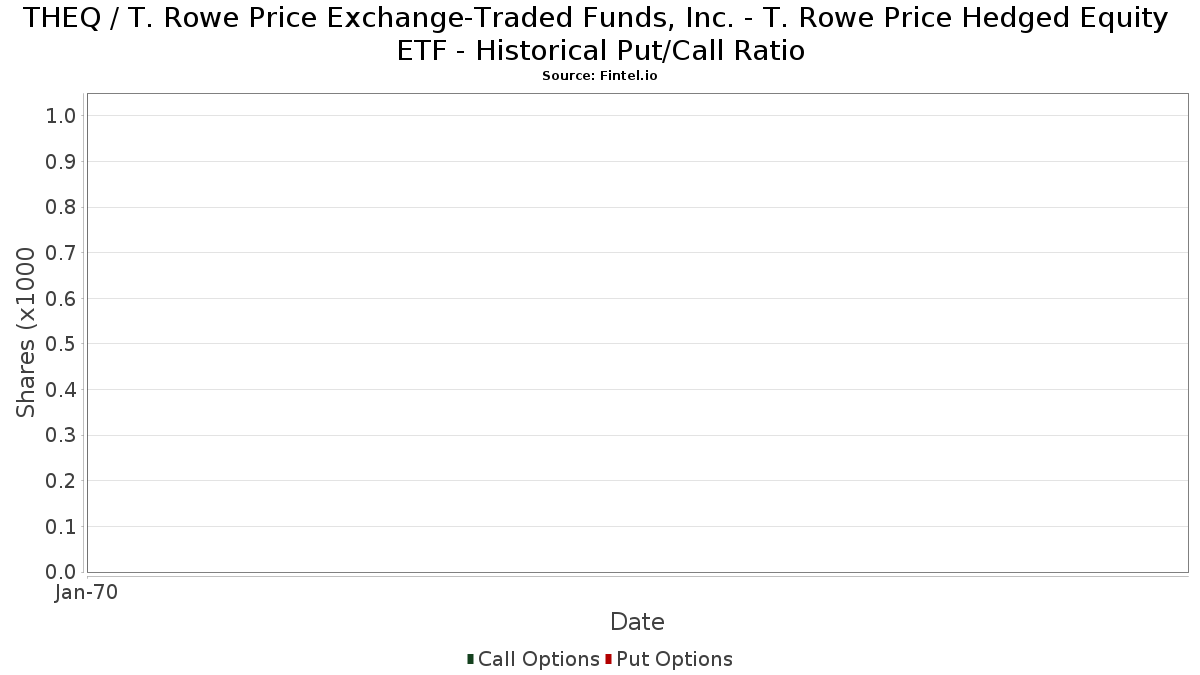The width and height of the screenshot is (1200, 675).
Task: Toggle the Put Options legend label
Action: [675, 659]
